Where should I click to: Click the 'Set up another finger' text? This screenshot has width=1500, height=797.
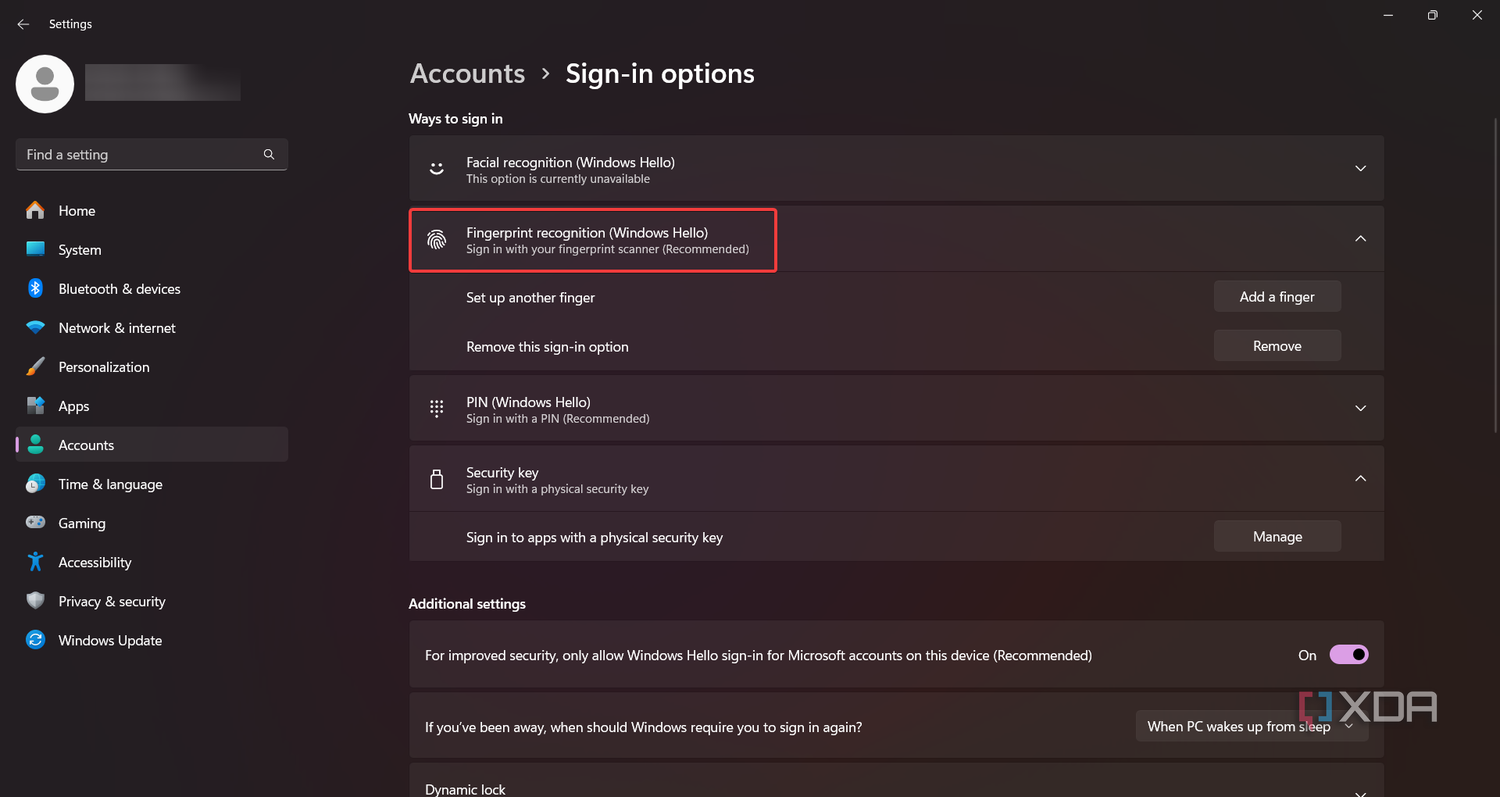[530, 297]
